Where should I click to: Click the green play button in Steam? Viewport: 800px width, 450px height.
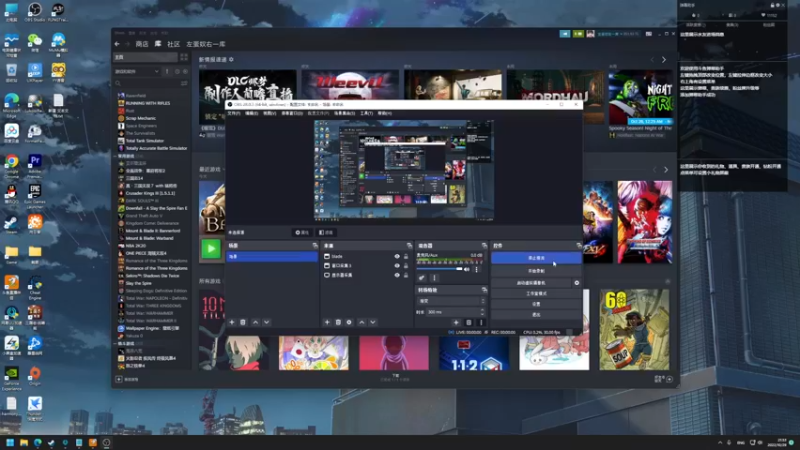click(211, 249)
